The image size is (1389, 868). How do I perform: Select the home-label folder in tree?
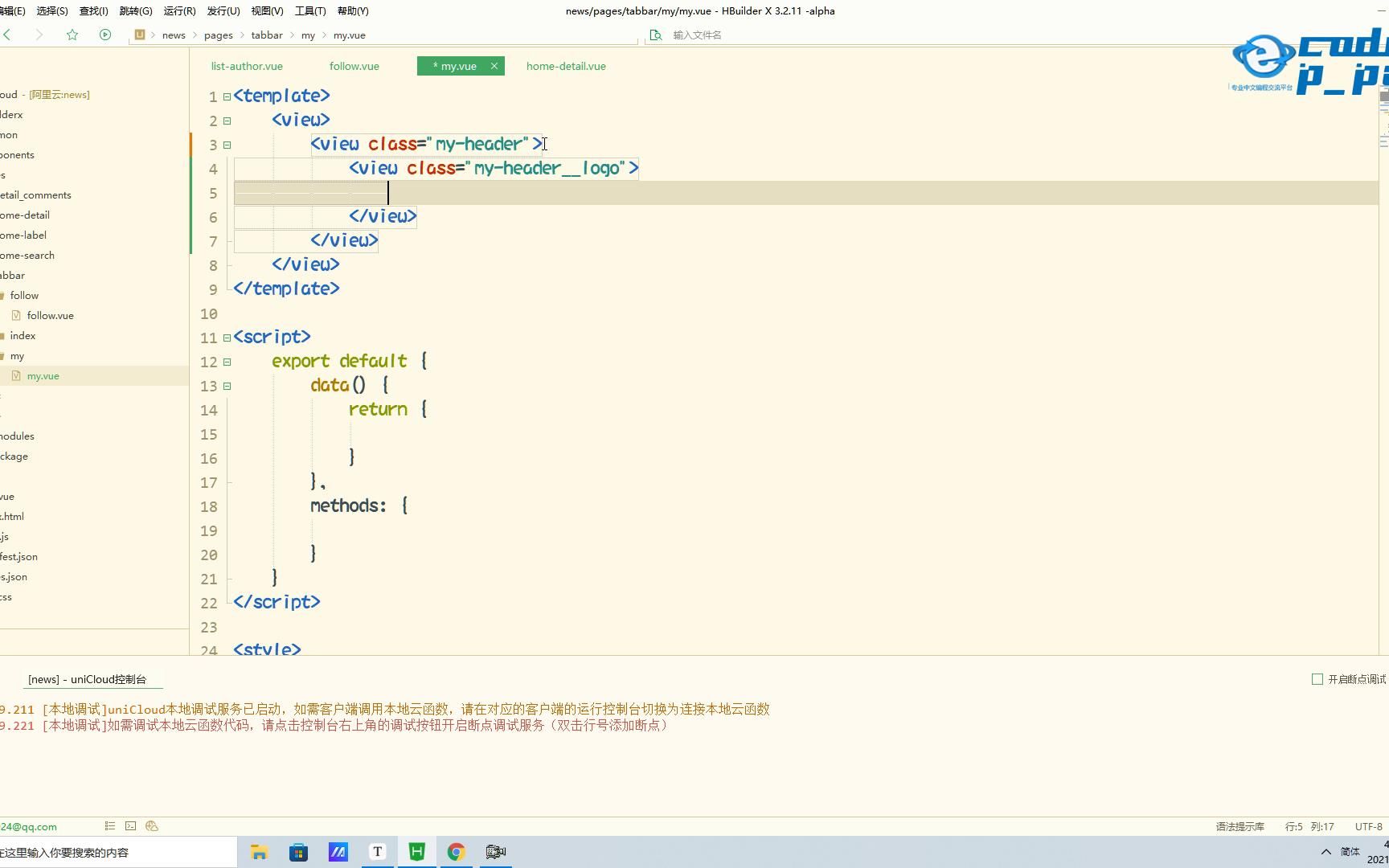tap(23, 235)
